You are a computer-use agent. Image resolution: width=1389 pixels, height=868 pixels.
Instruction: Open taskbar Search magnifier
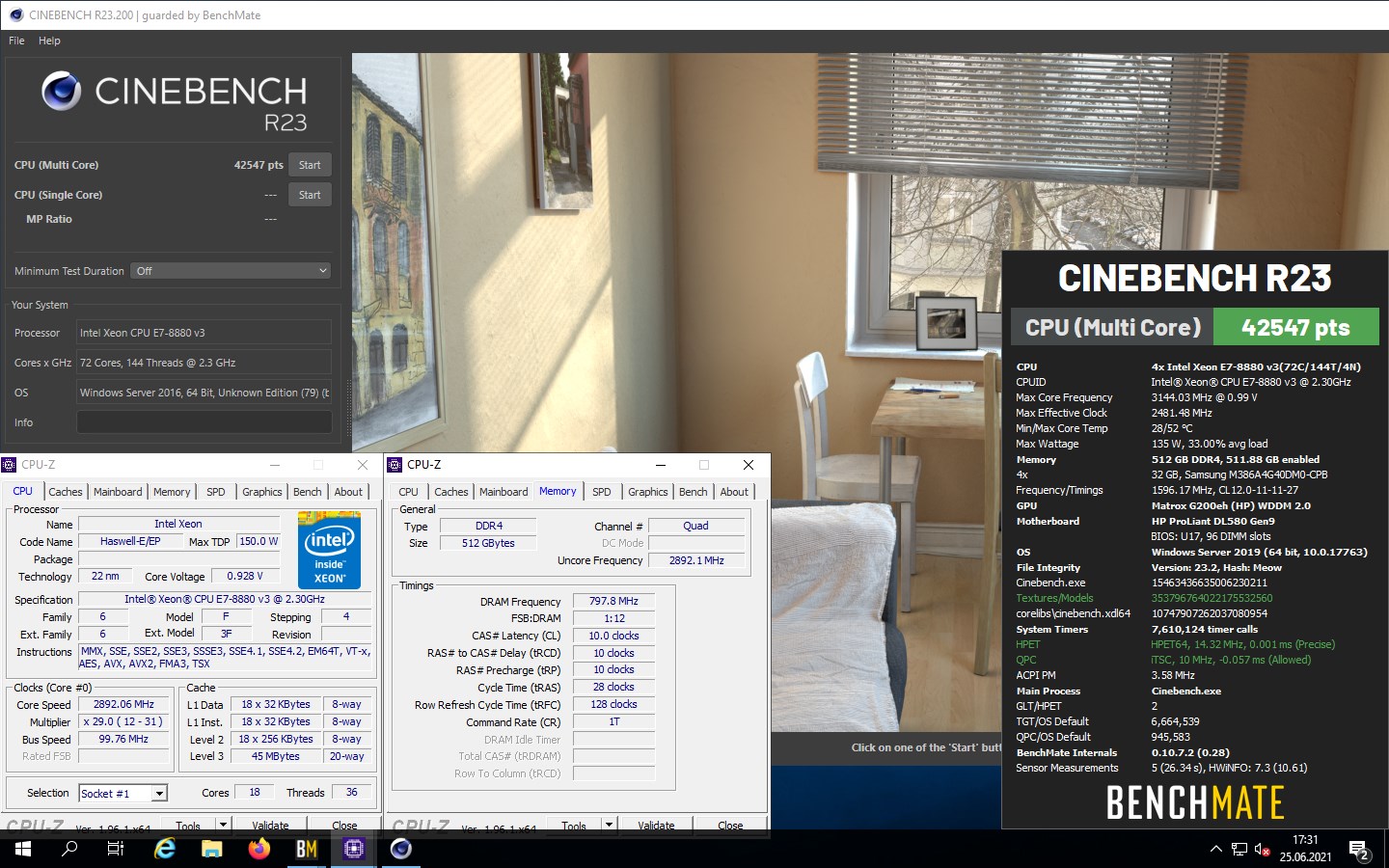point(69,849)
